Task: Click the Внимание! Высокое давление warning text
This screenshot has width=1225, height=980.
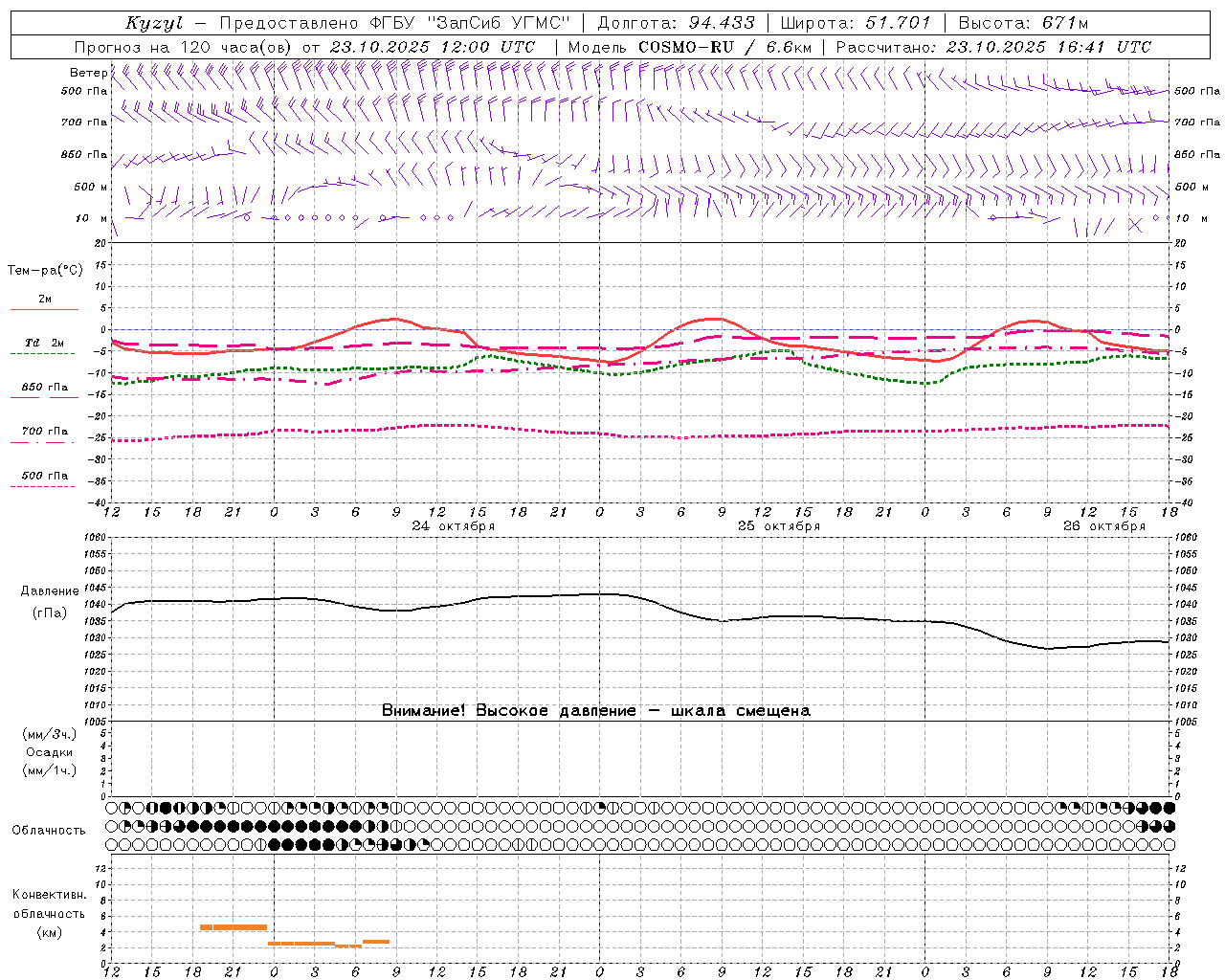Action: tap(595, 710)
